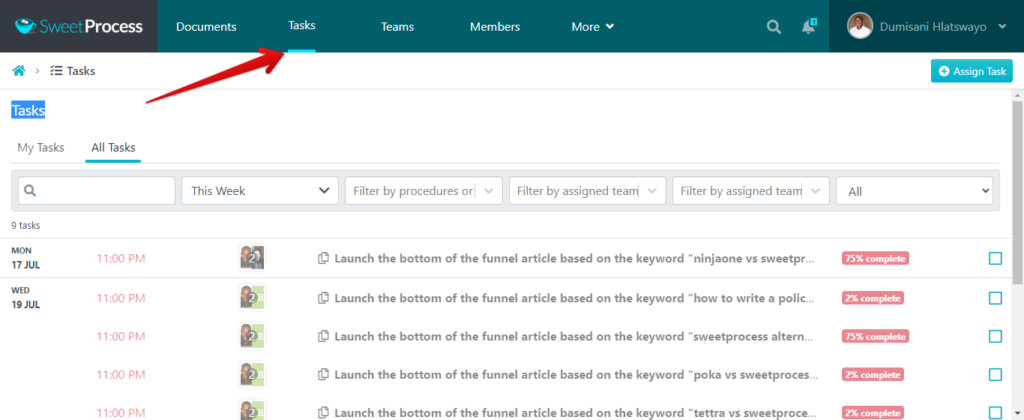Tick the checkbox for the "how to write a polic" task
The image size is (1024, 420).
pyautogui.click(x=995, y=298)
